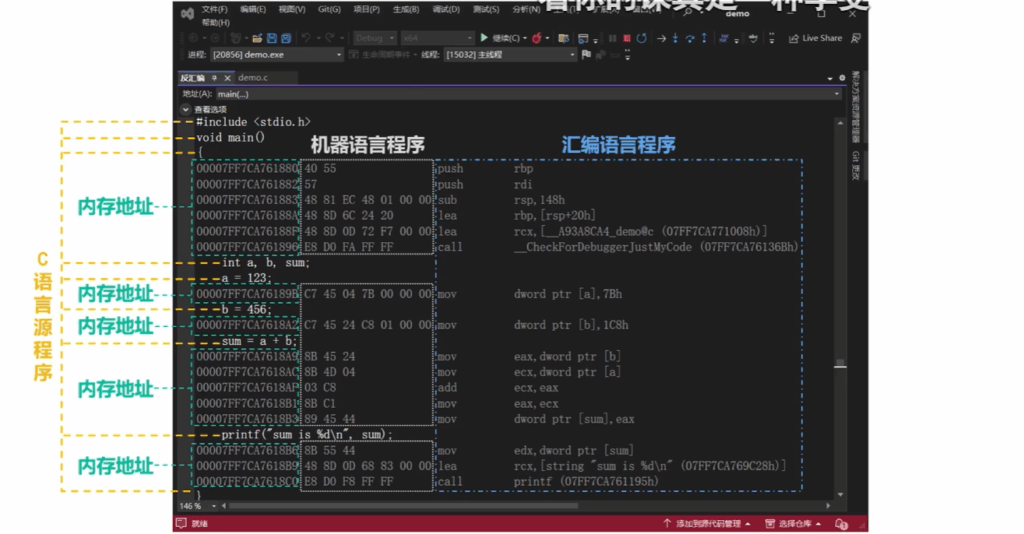Click the code line 'sum = a + b;'
This screenshot has width=1024, height=534.
259,341
